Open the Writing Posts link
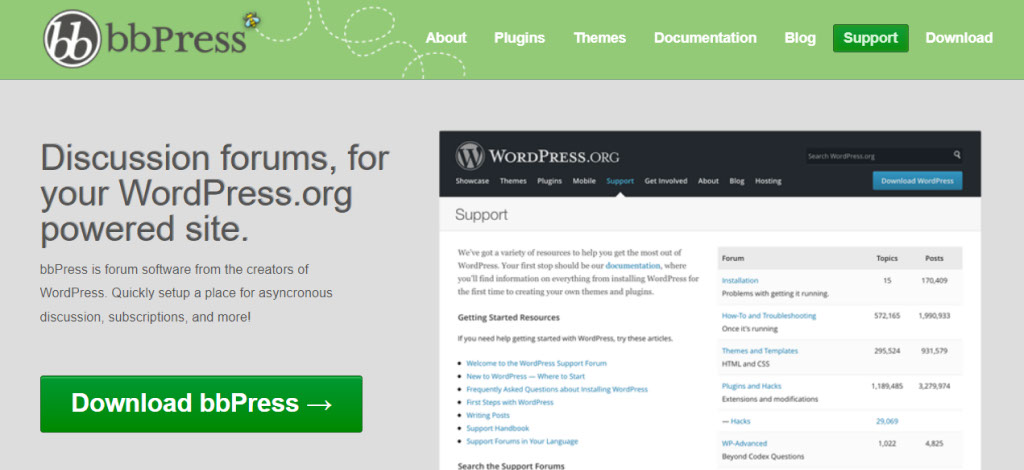Image resolution: width=1024 pixels, height=470 pixels. click(488, 415)
